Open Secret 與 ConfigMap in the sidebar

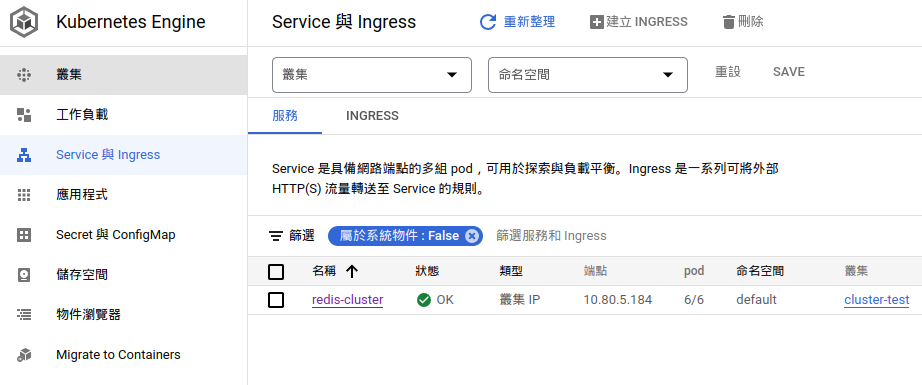coord(123,235)
